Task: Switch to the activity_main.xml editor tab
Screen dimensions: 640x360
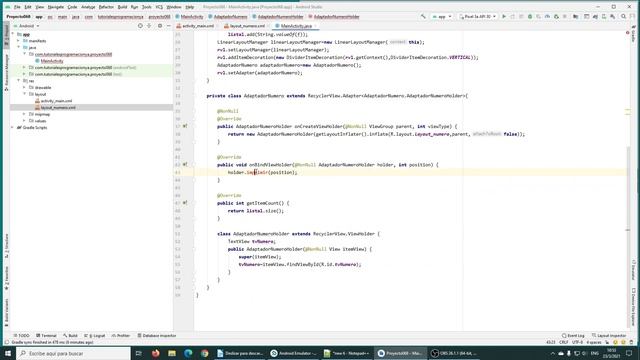Action: pyautogui.click(x=197, y=26)
